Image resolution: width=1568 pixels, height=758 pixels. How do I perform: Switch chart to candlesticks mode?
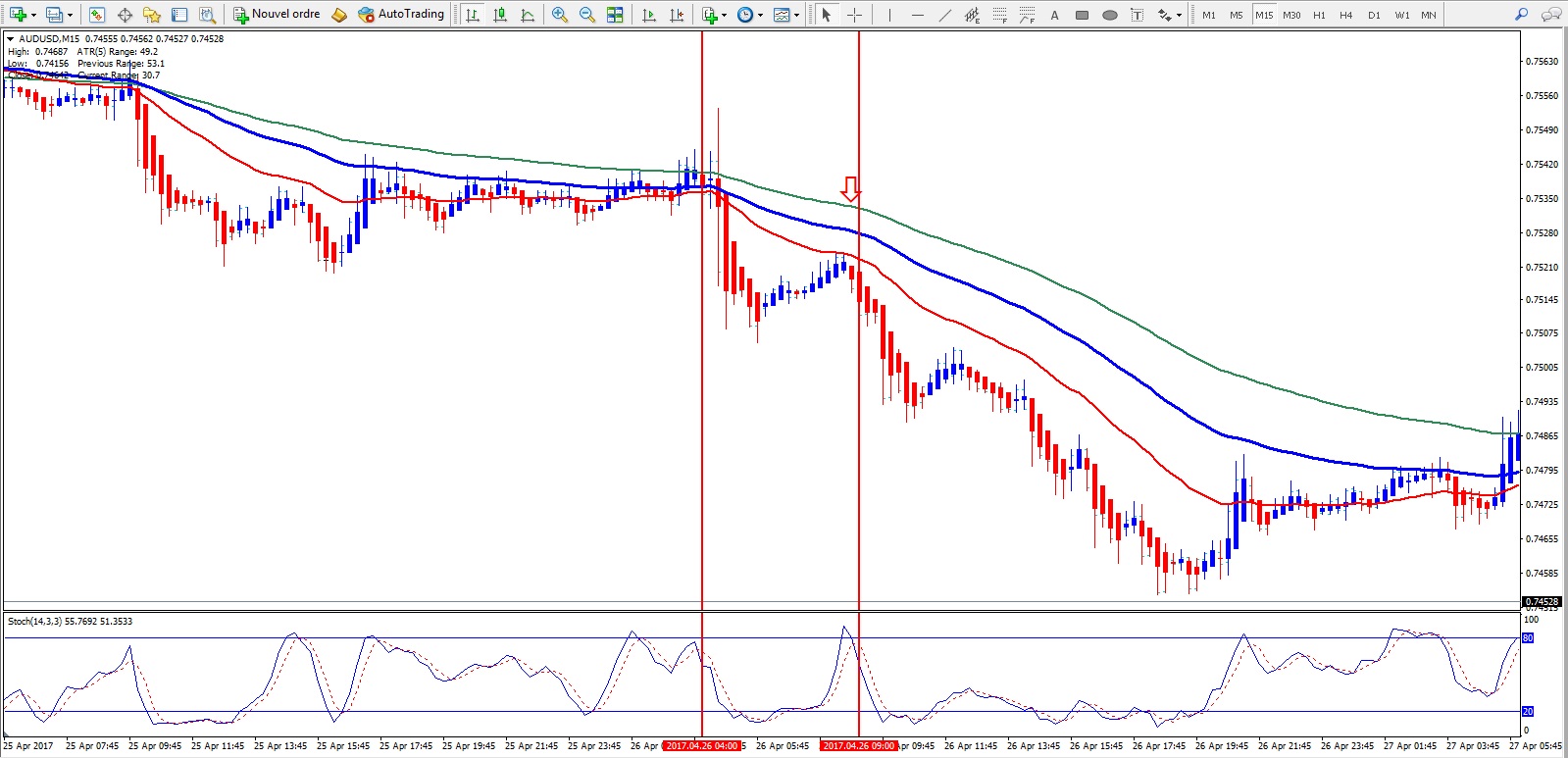pos(500,15)
